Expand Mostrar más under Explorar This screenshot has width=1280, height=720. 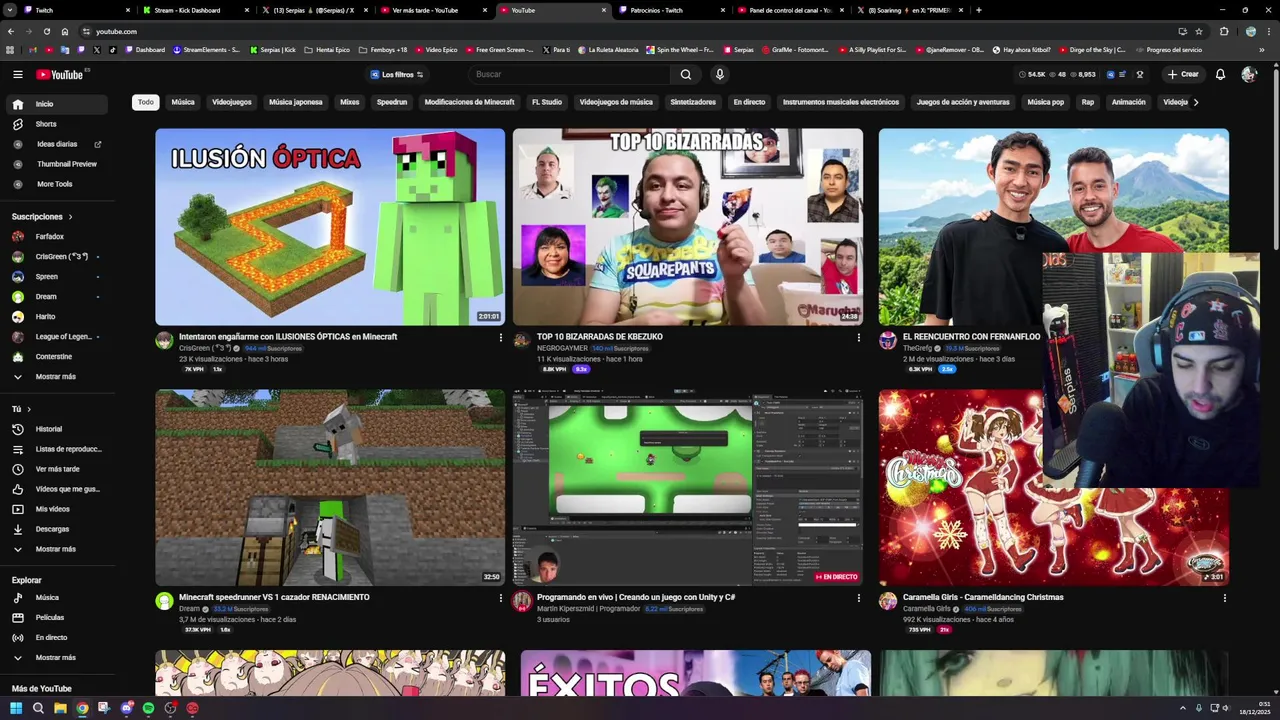tap(55, 658)
